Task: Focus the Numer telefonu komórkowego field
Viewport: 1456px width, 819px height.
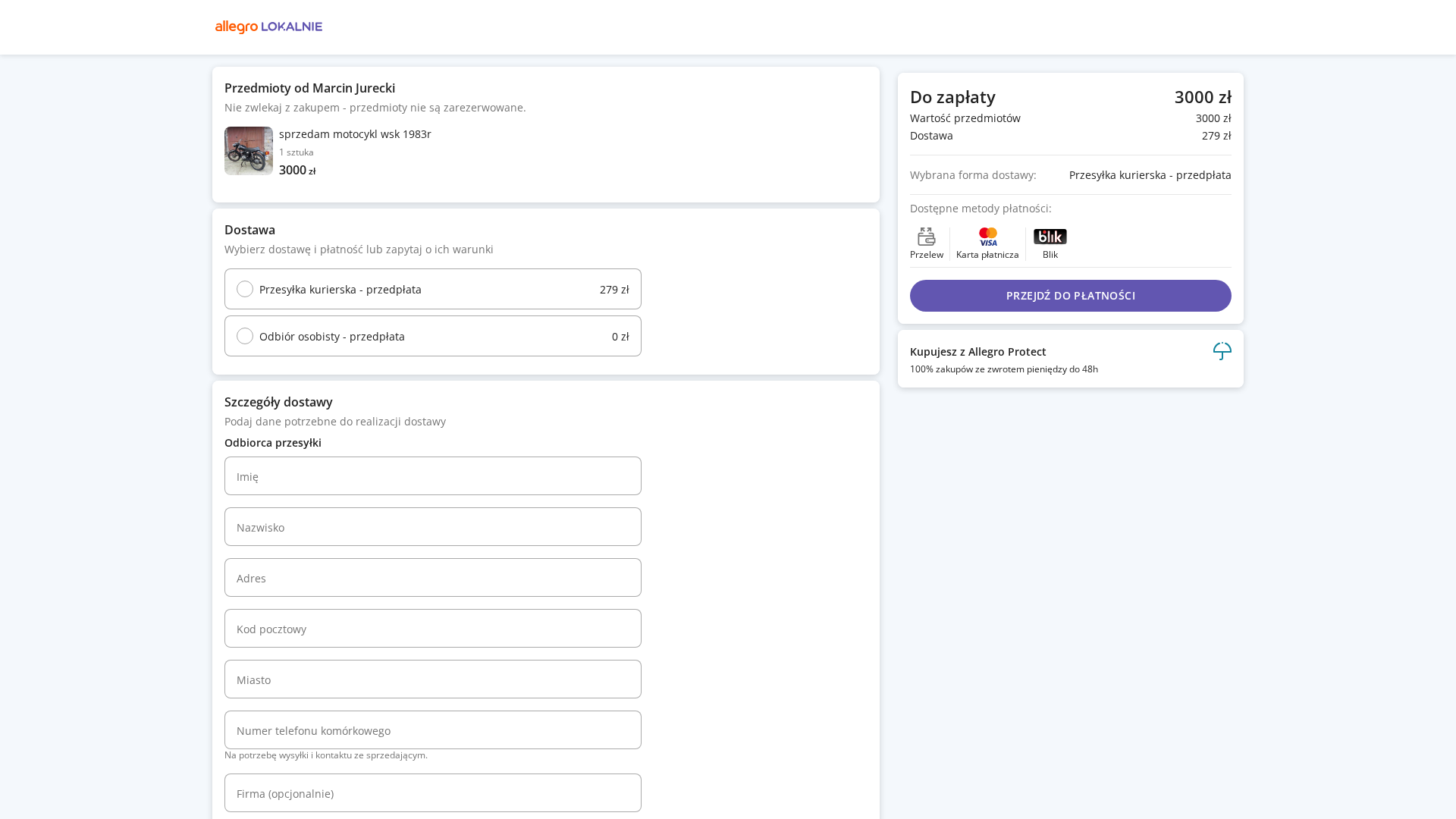Action: coord(433,730)
